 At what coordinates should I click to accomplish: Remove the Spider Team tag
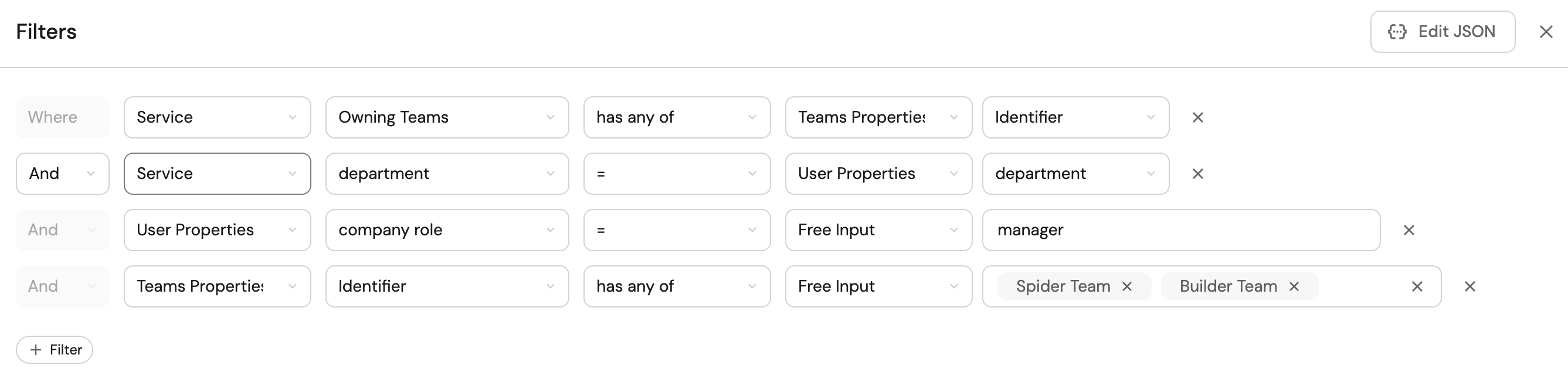point(1126,286)
